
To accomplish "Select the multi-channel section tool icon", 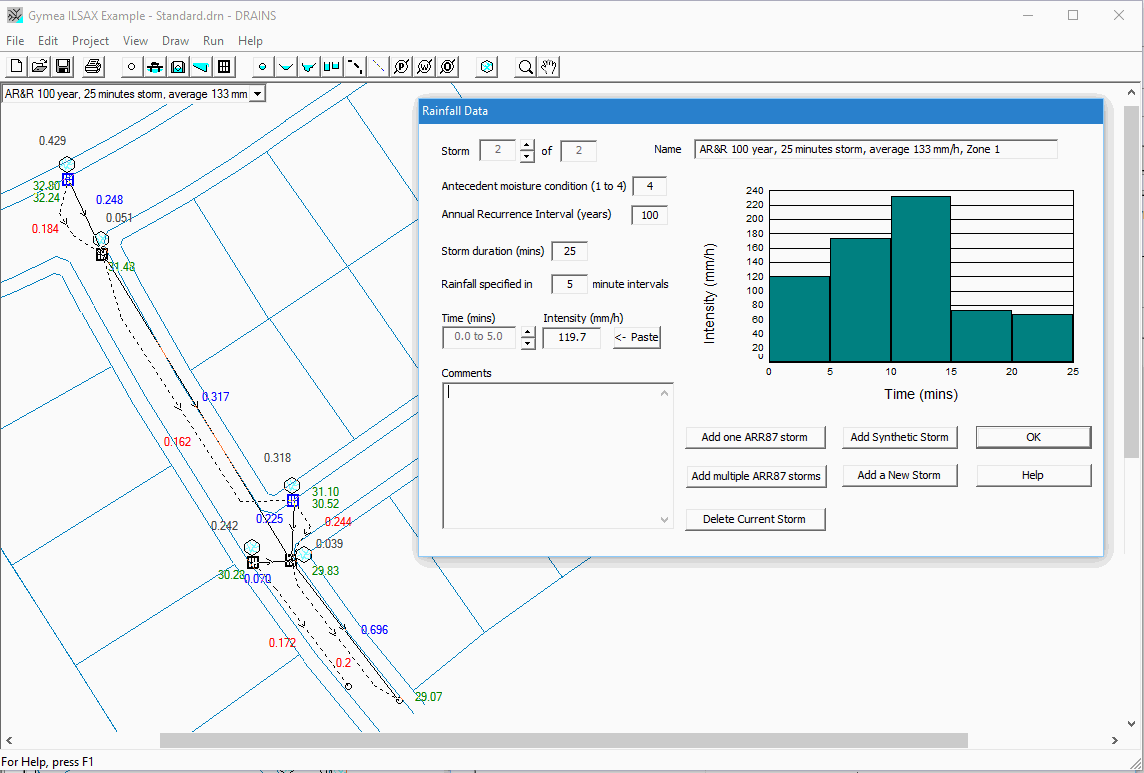I will (332, 67).
